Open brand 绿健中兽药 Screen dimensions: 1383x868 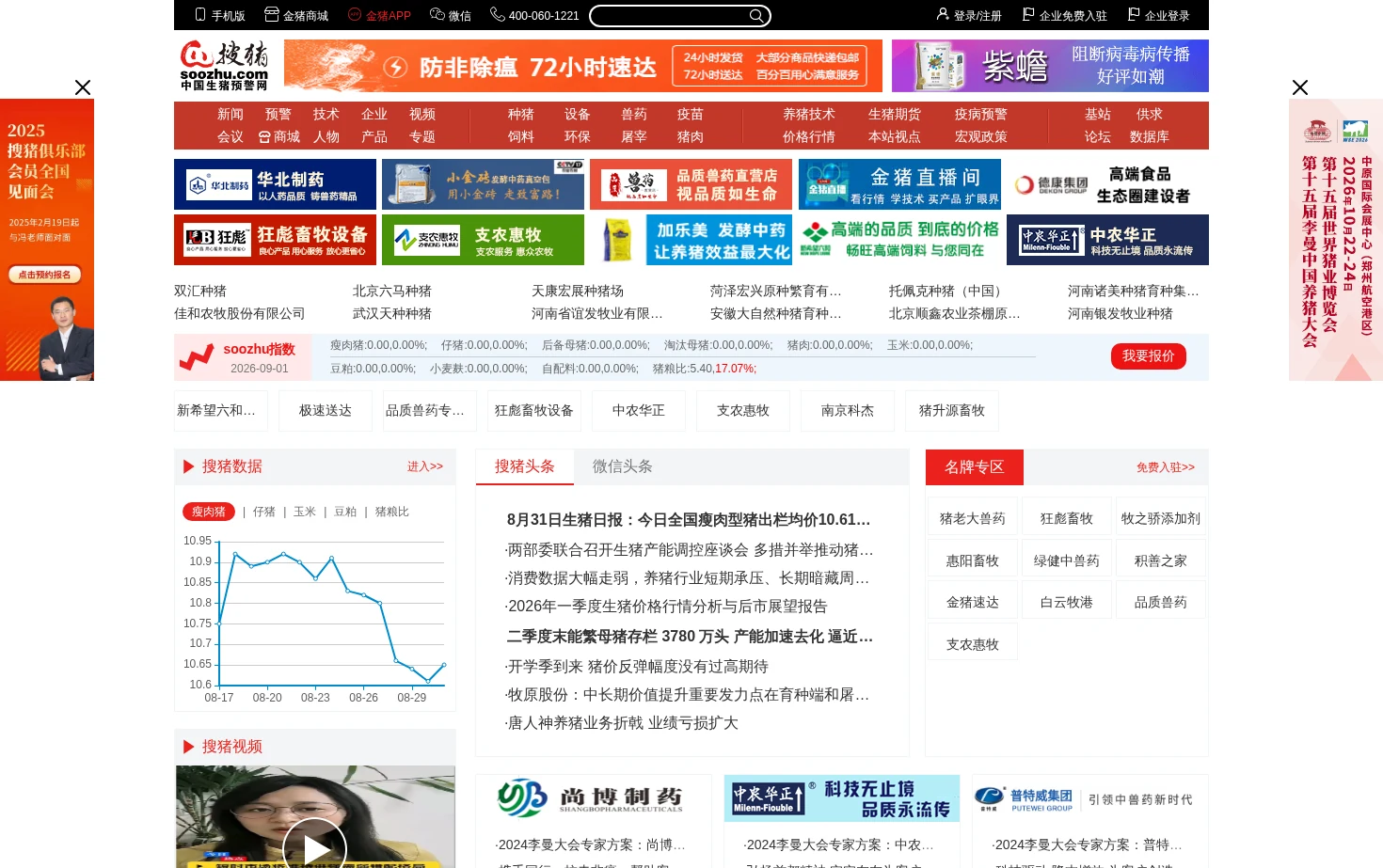[1067, 560]
